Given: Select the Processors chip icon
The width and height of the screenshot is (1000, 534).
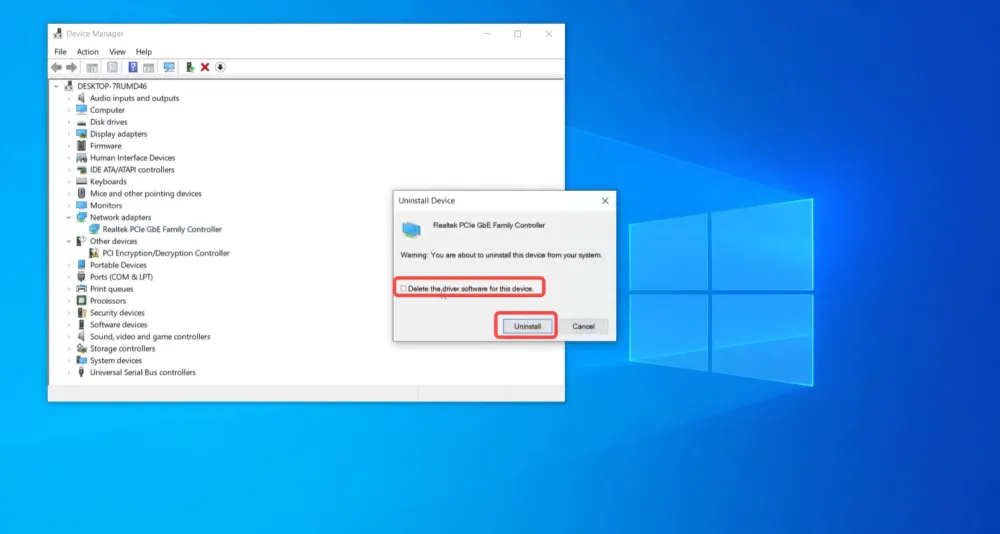Looking at the screenshot, I should [x=81, y=300].
